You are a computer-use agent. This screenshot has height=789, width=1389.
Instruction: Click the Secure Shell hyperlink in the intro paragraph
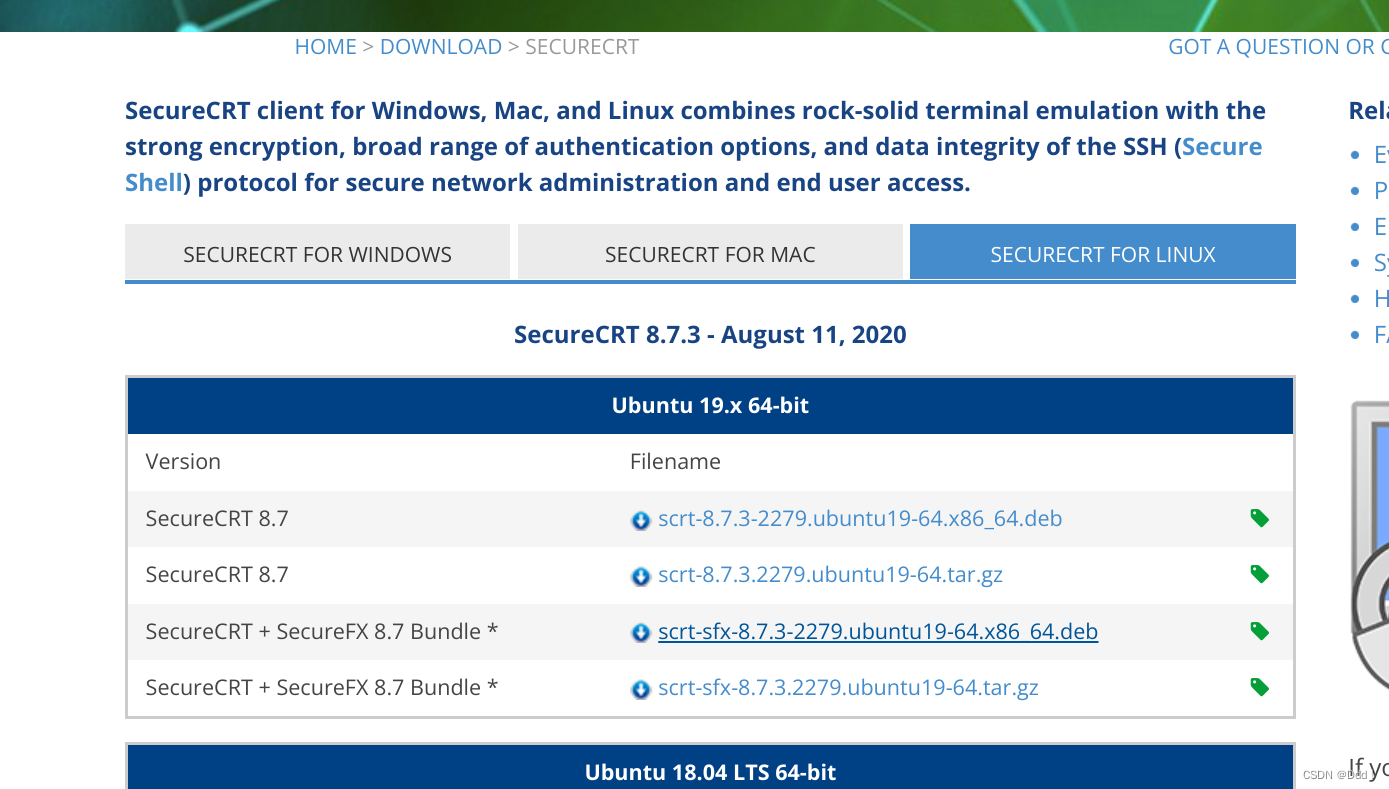[x=1221, y=146]
